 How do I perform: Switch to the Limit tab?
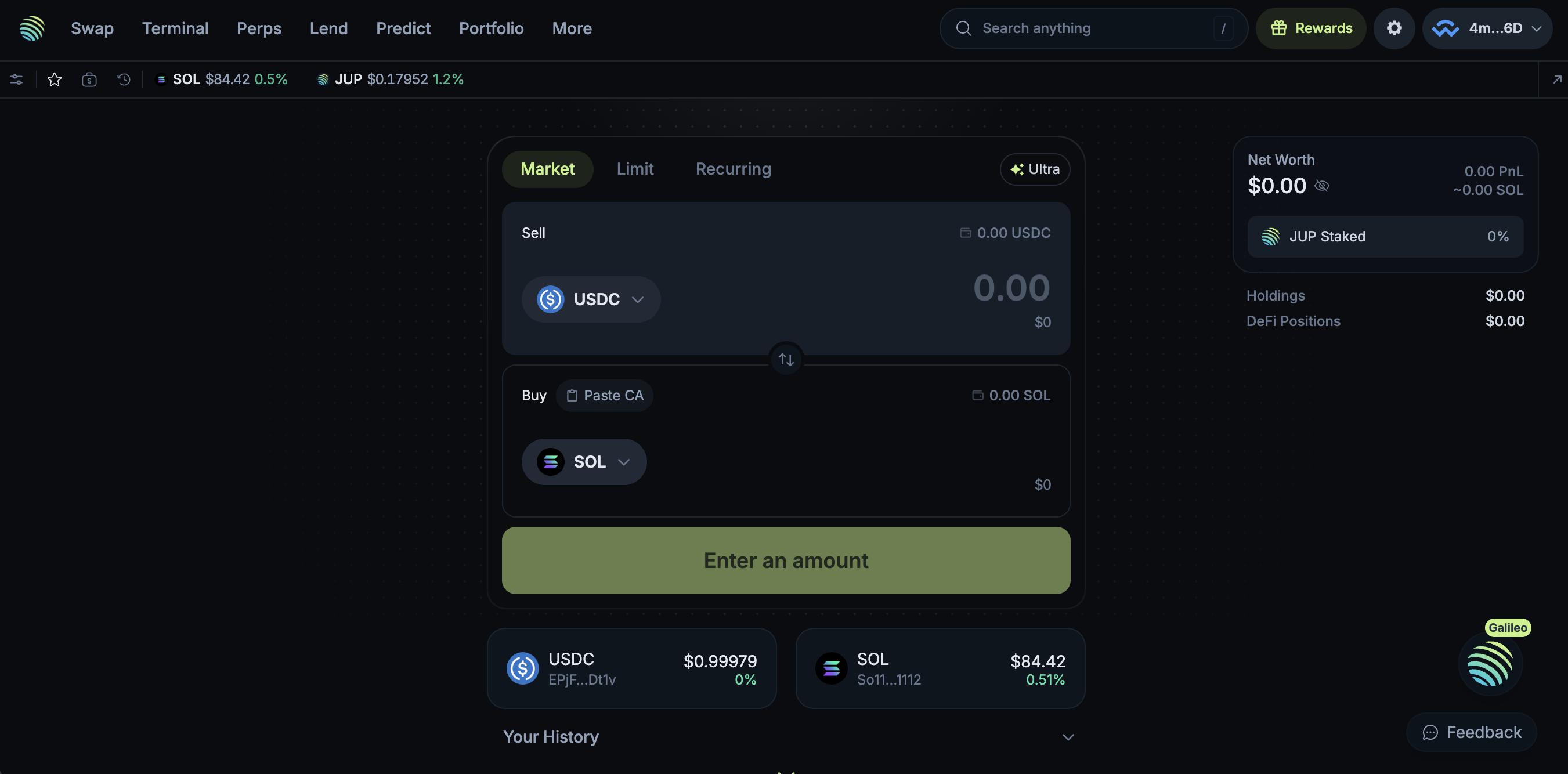point(635,169)
